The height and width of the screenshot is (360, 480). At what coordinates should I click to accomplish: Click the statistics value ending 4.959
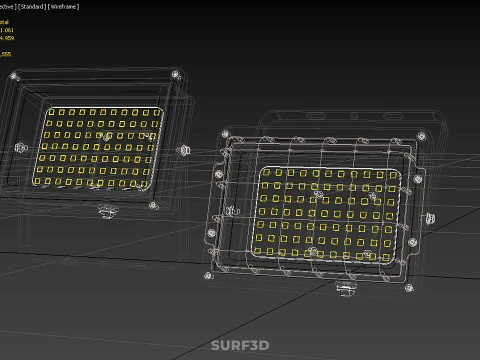point(7,38)
